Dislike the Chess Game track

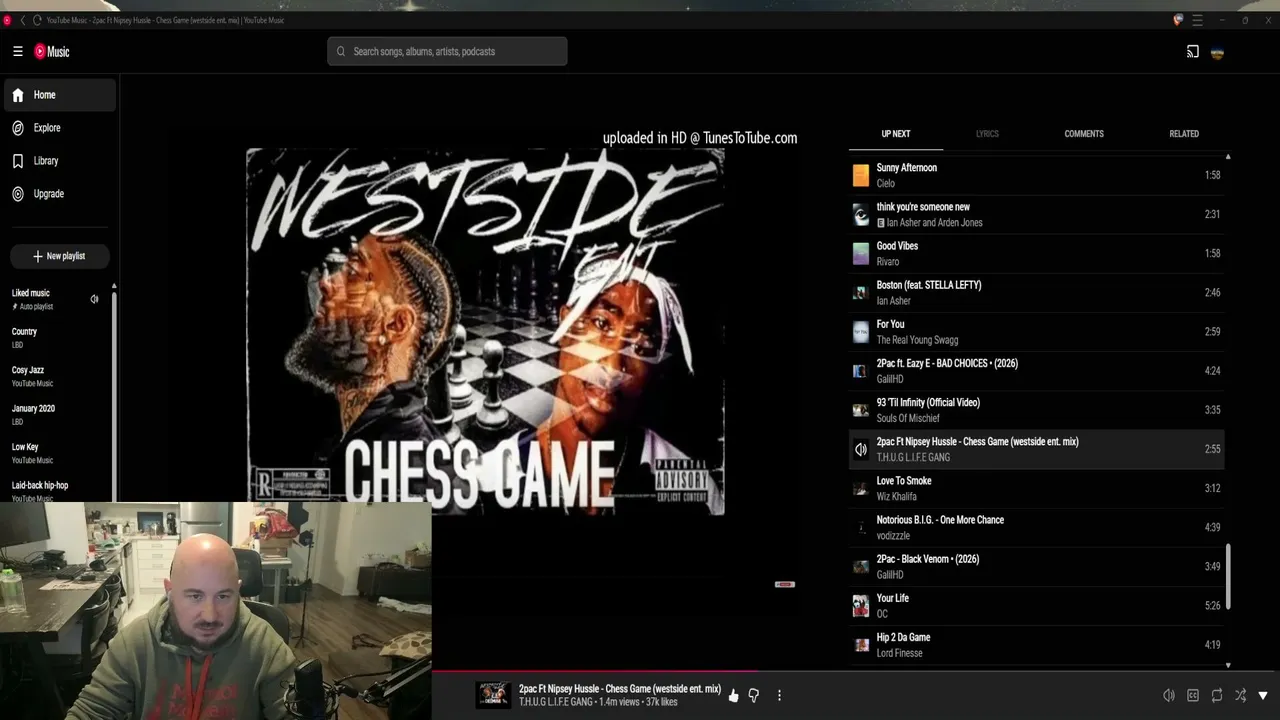(754, 696)
